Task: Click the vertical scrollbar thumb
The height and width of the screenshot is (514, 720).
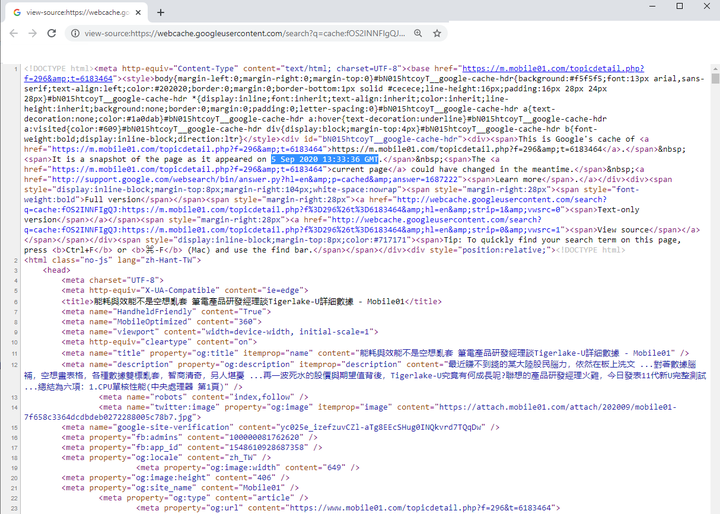Action: pyautogui.click(x=715, y=79)
